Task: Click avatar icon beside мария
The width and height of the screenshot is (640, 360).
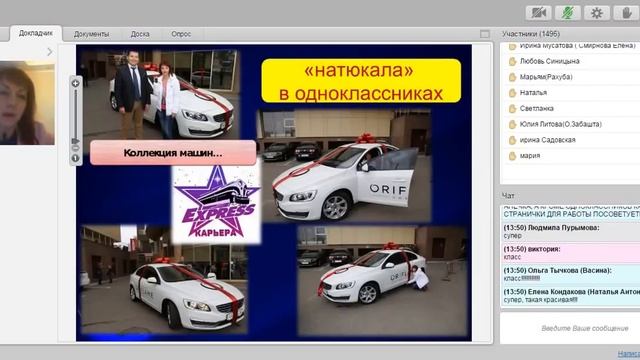Action: (512, 156)
